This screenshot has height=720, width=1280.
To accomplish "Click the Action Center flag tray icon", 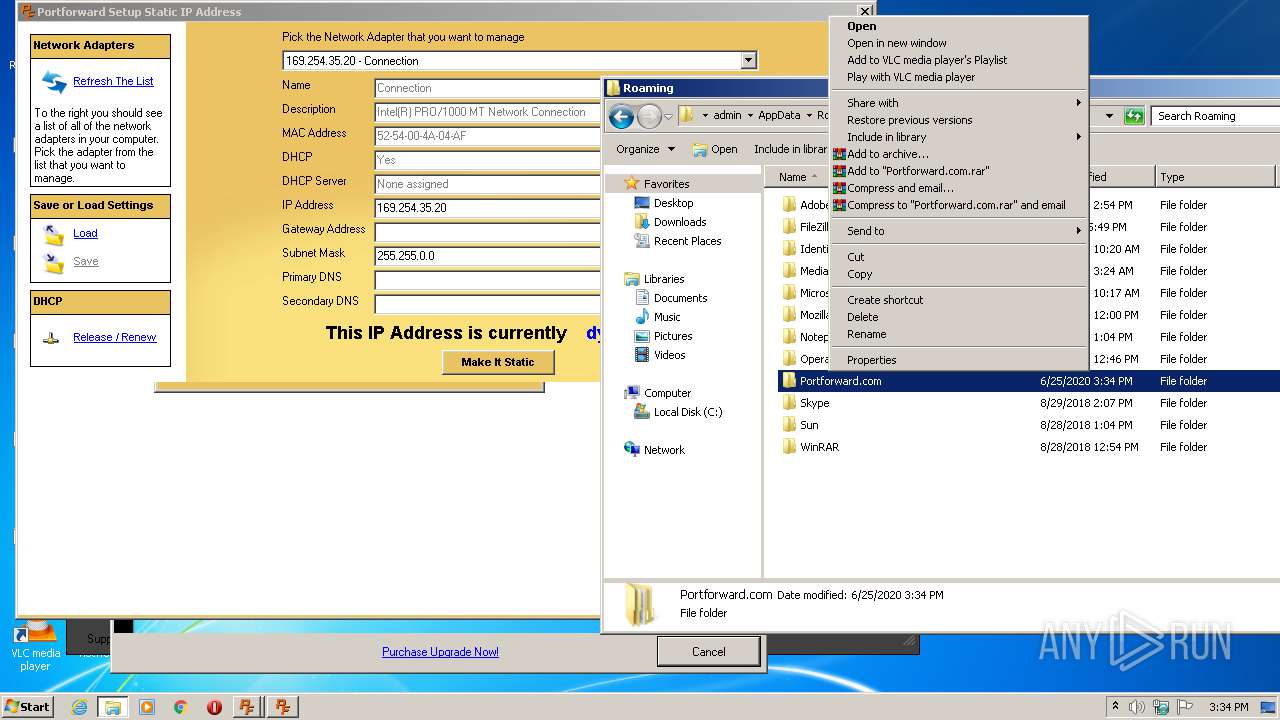I will [1185, 707].
